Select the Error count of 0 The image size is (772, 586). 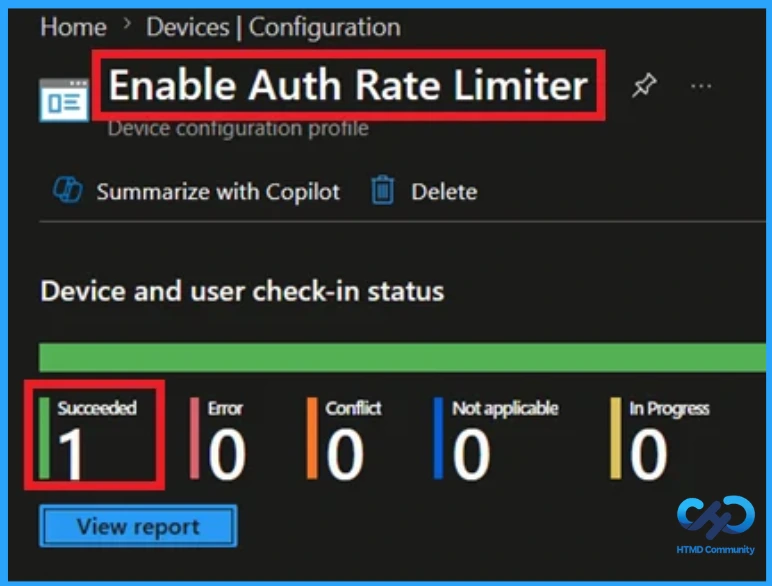click(226, 454)
